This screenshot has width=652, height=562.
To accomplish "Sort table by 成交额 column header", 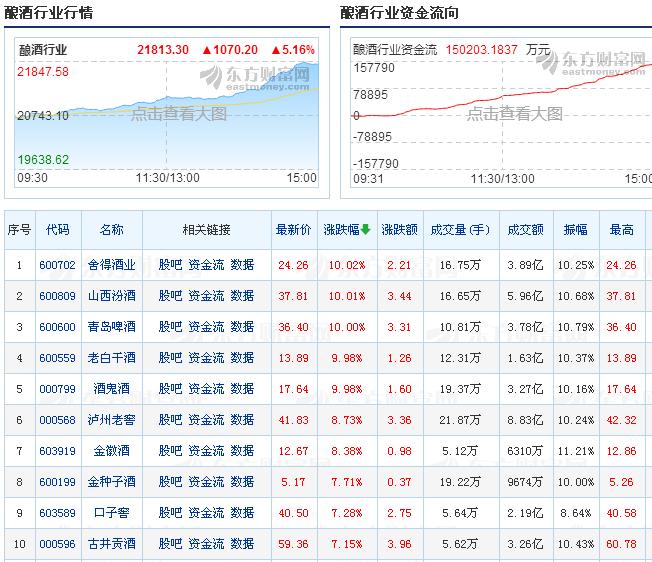I will (x=526, y=229).
